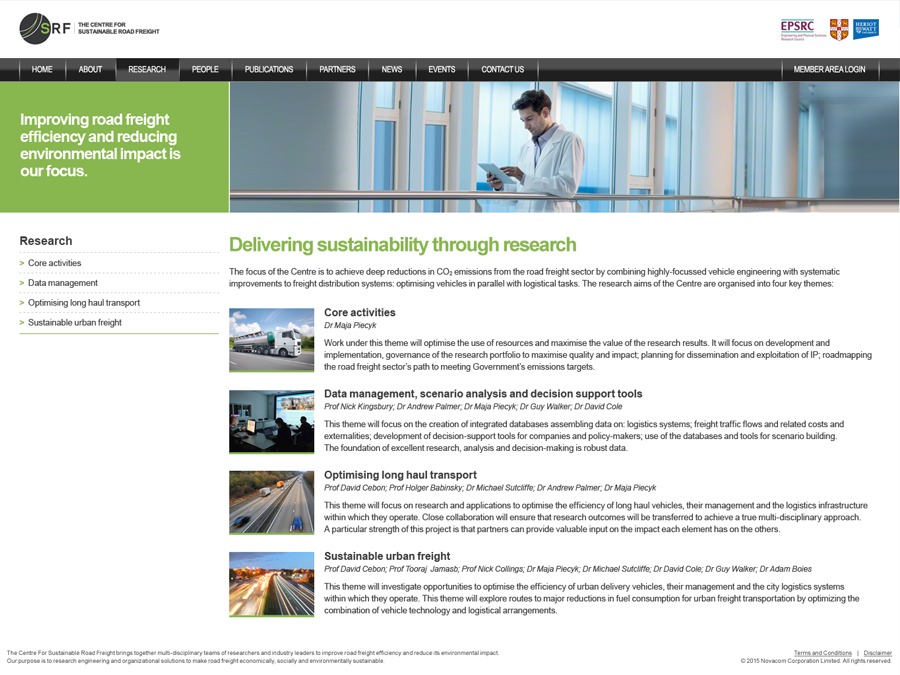900x675 pixels.
Task: Click the Heriot Watt University logo
Action: 866,29
